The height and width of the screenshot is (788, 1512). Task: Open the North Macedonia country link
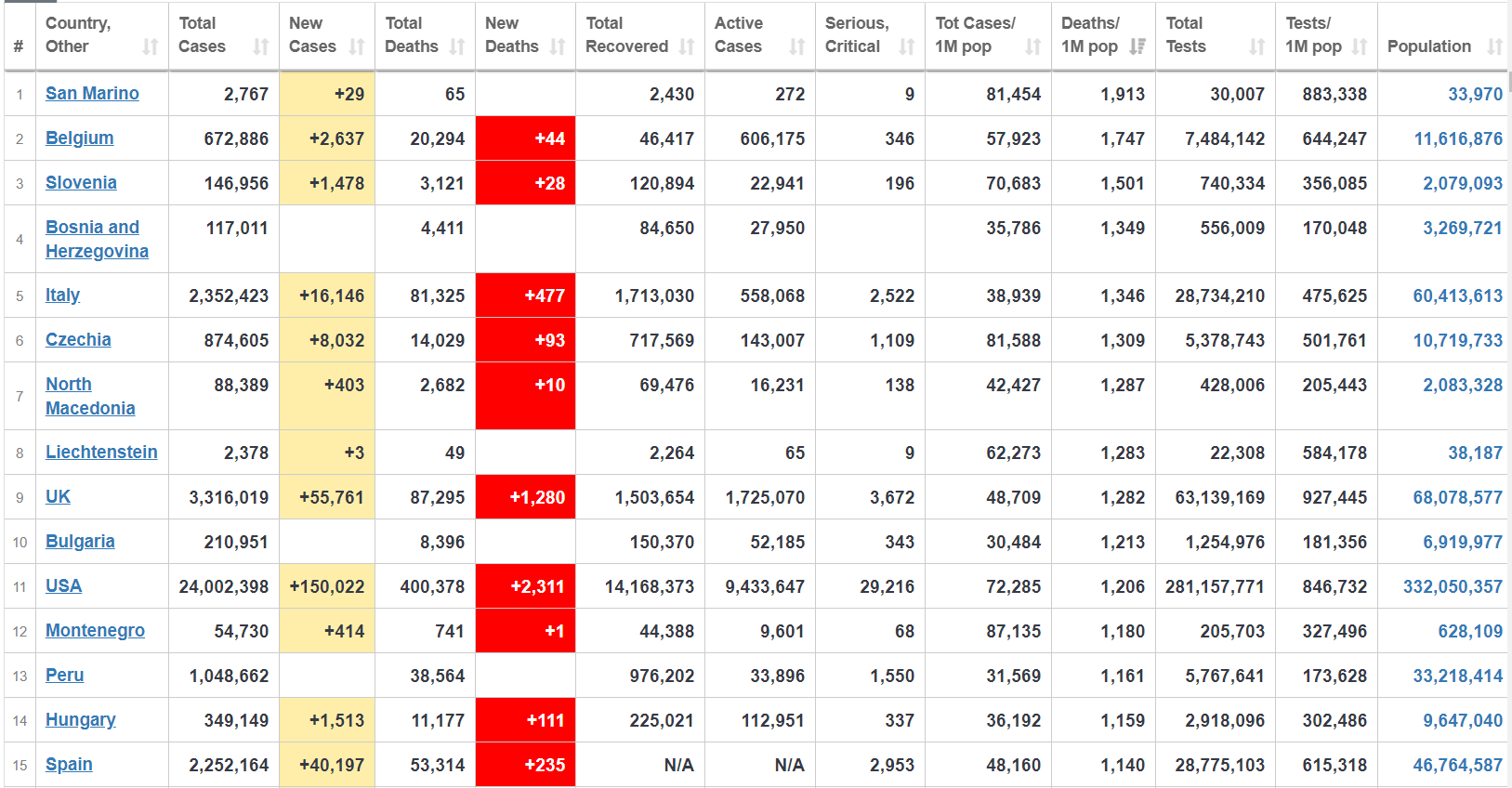pyautogui.click(x=90, y=396)
